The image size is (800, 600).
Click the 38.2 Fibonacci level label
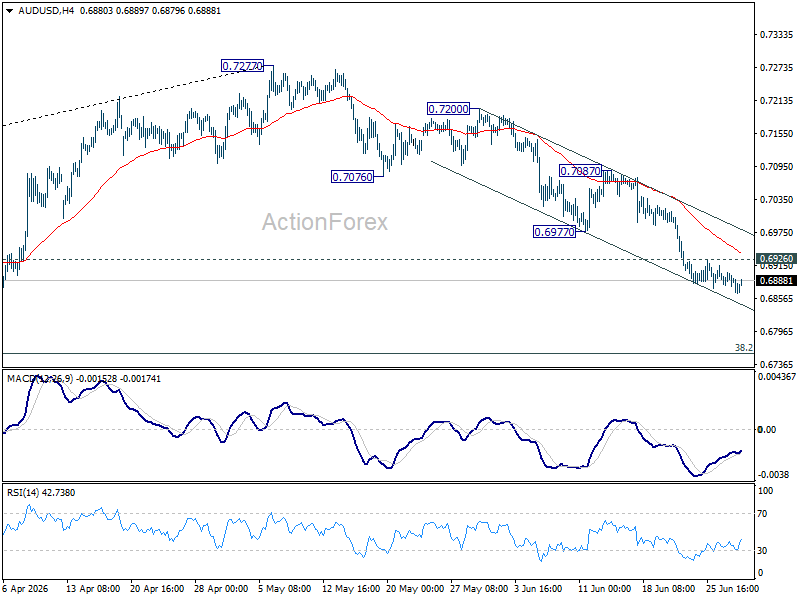coord(743,347)
